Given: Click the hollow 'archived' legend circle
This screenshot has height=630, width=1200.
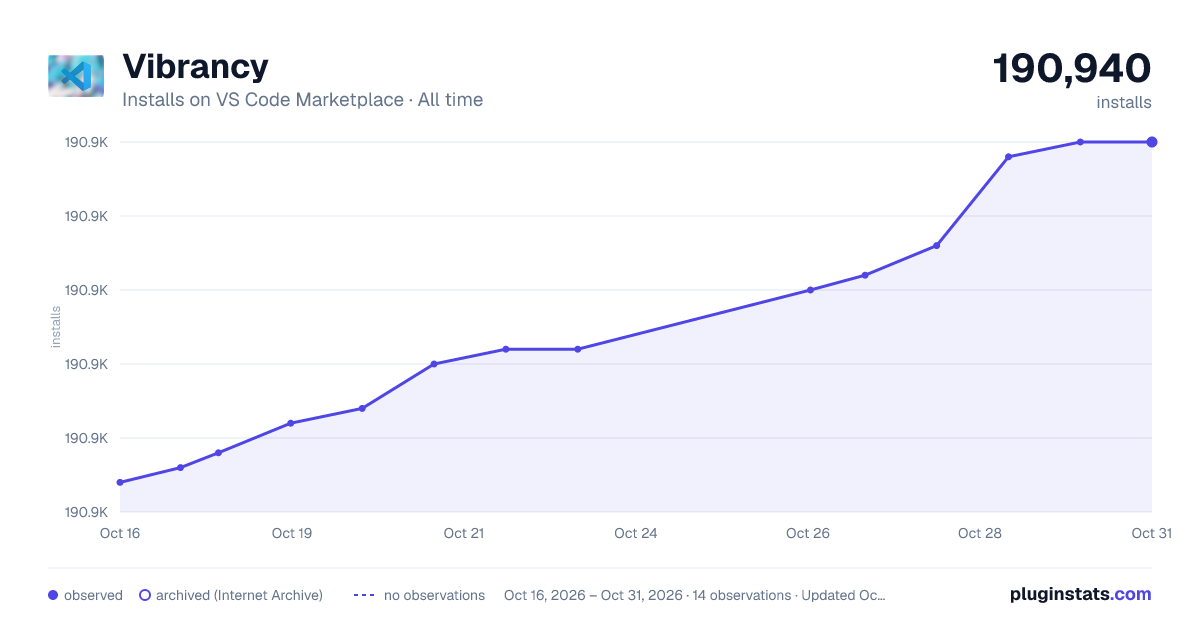Looking at the screenshot, I should tap(145, 595).
